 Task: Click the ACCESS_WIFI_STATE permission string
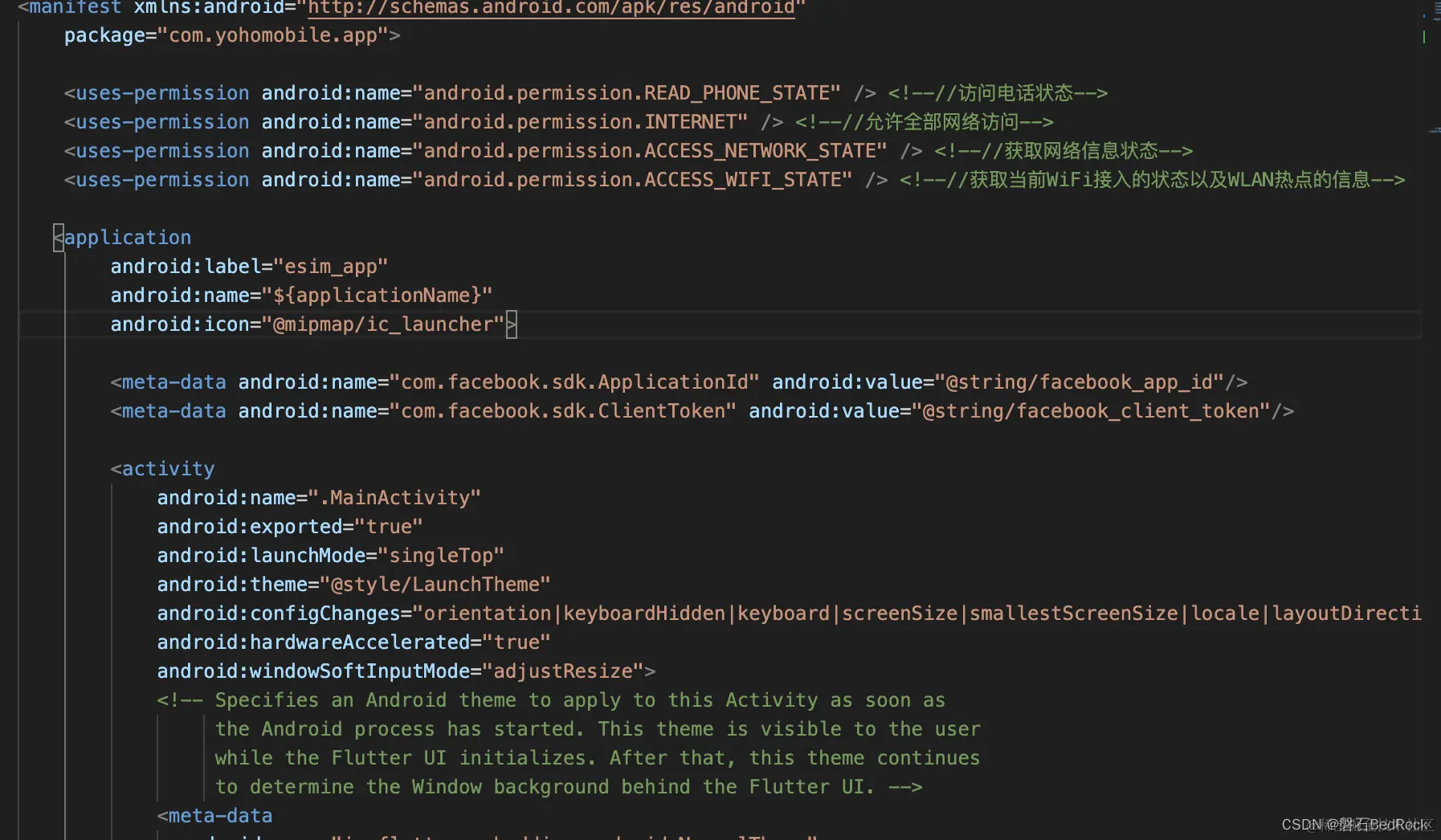pyautogui.click(x=632, y=180)
